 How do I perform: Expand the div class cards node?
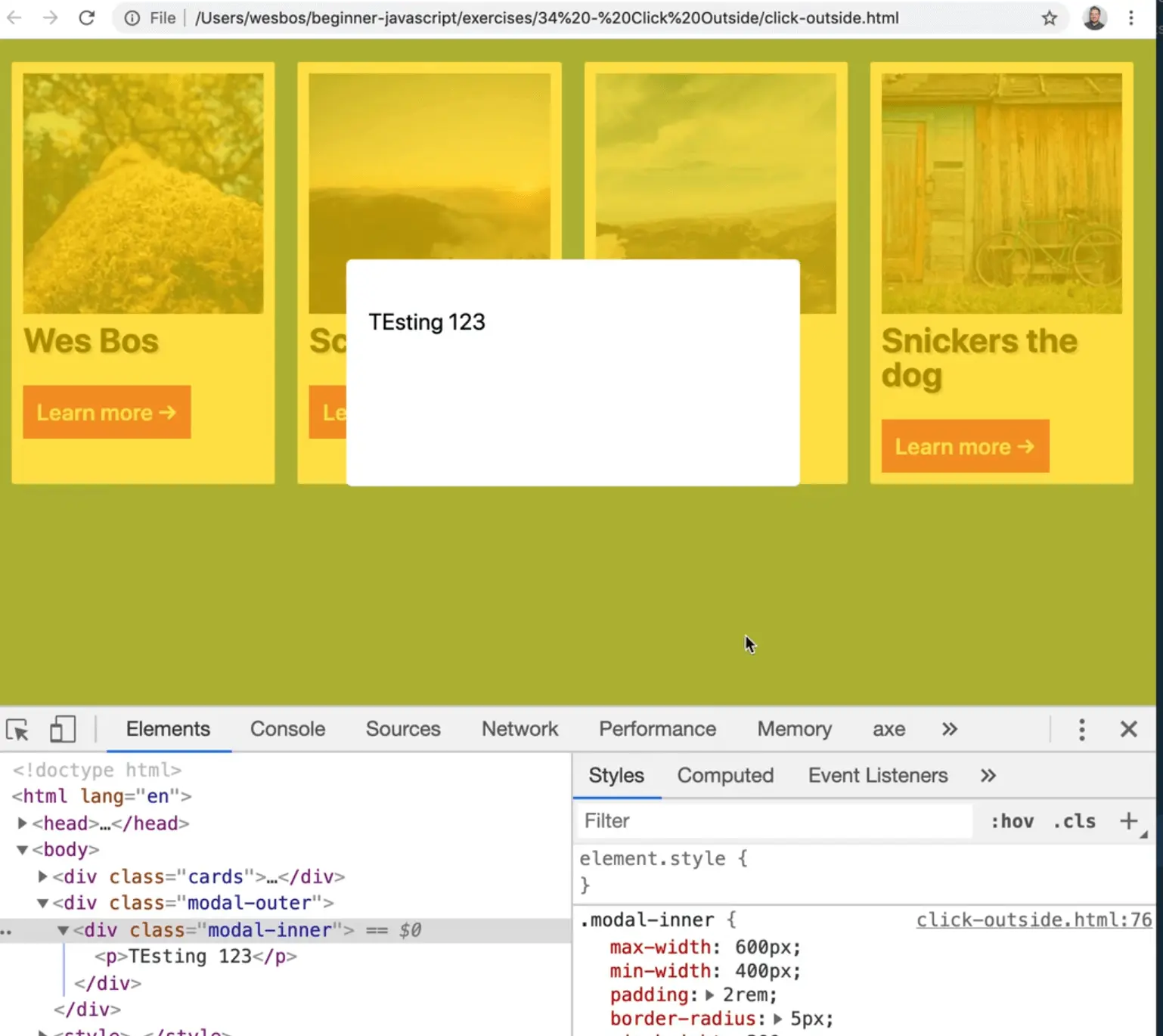(43, 876)
